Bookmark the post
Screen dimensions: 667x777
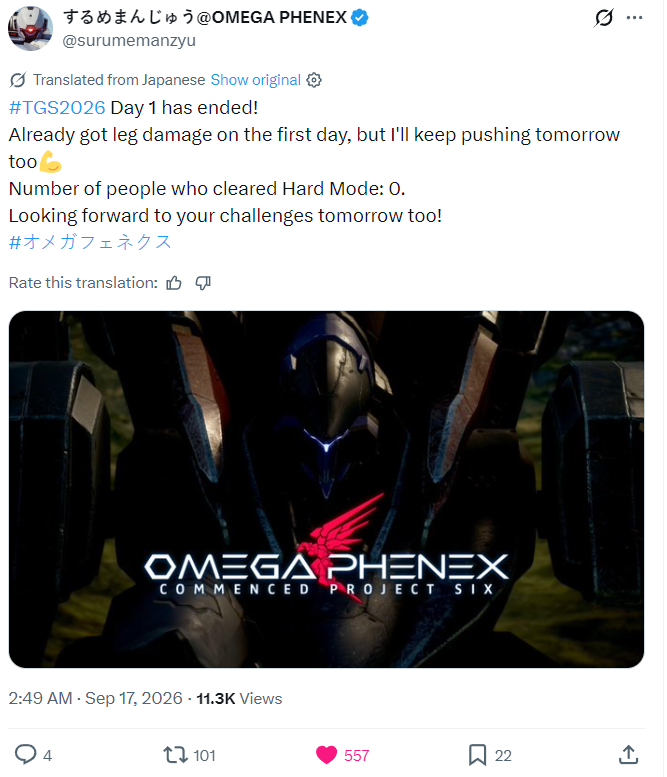477,755
